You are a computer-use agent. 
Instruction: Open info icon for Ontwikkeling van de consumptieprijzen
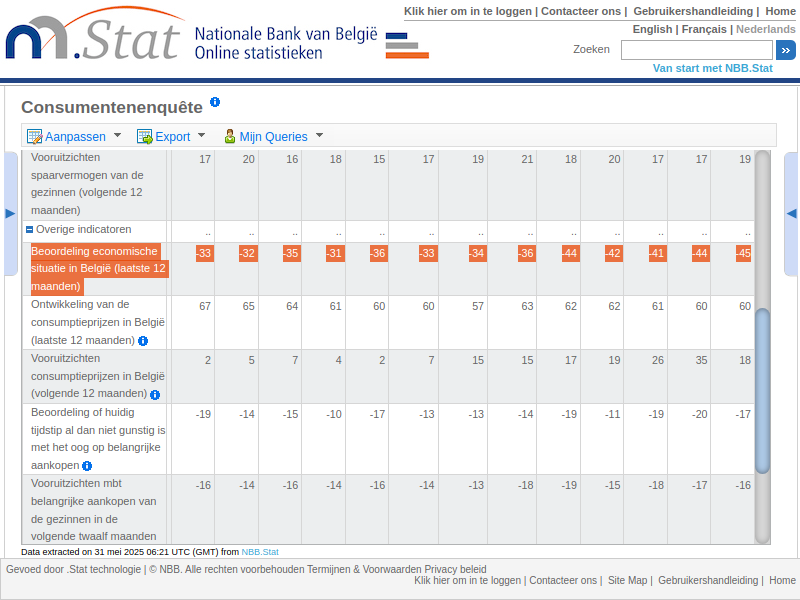143,341
